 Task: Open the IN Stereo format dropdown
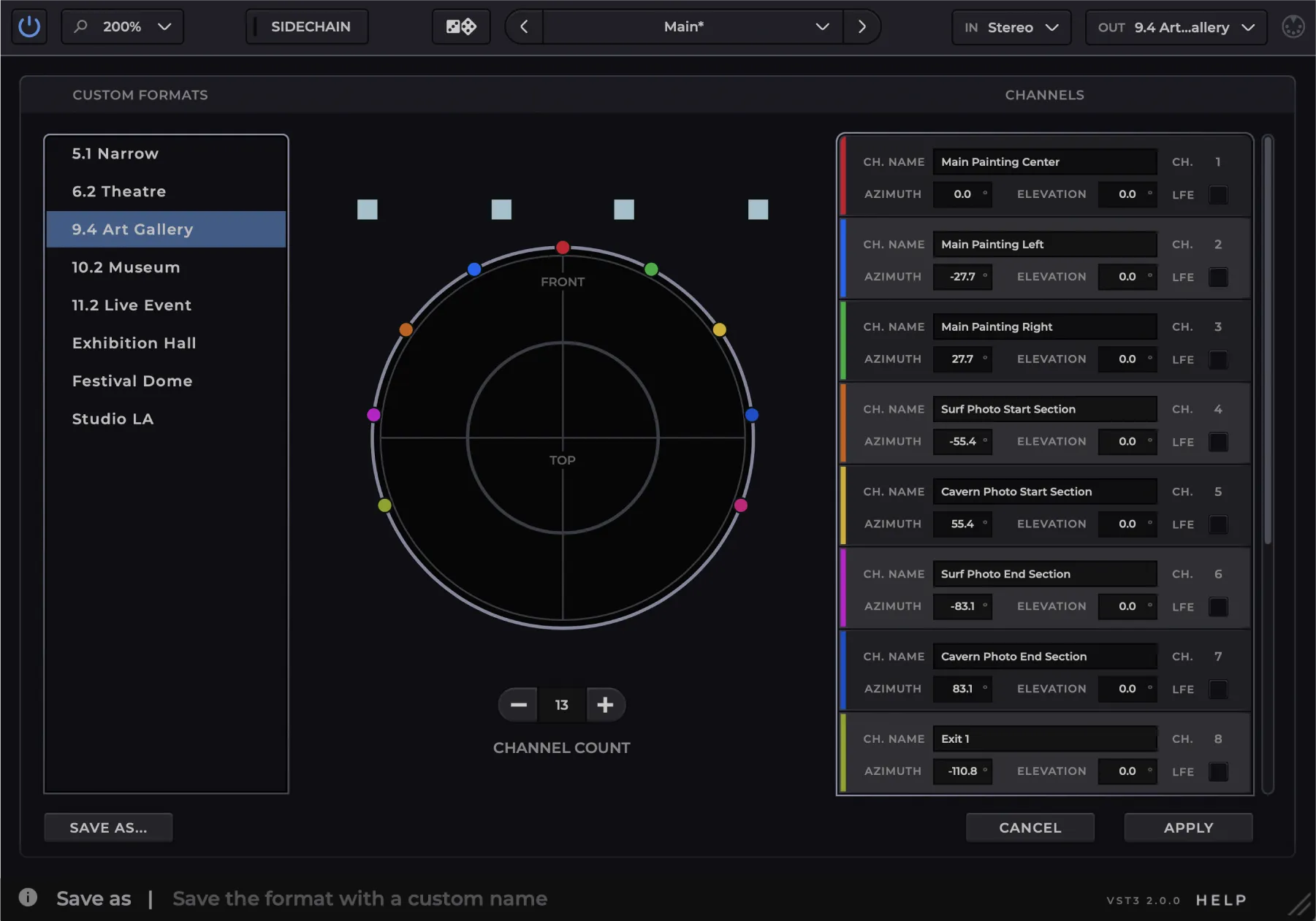1011,27
